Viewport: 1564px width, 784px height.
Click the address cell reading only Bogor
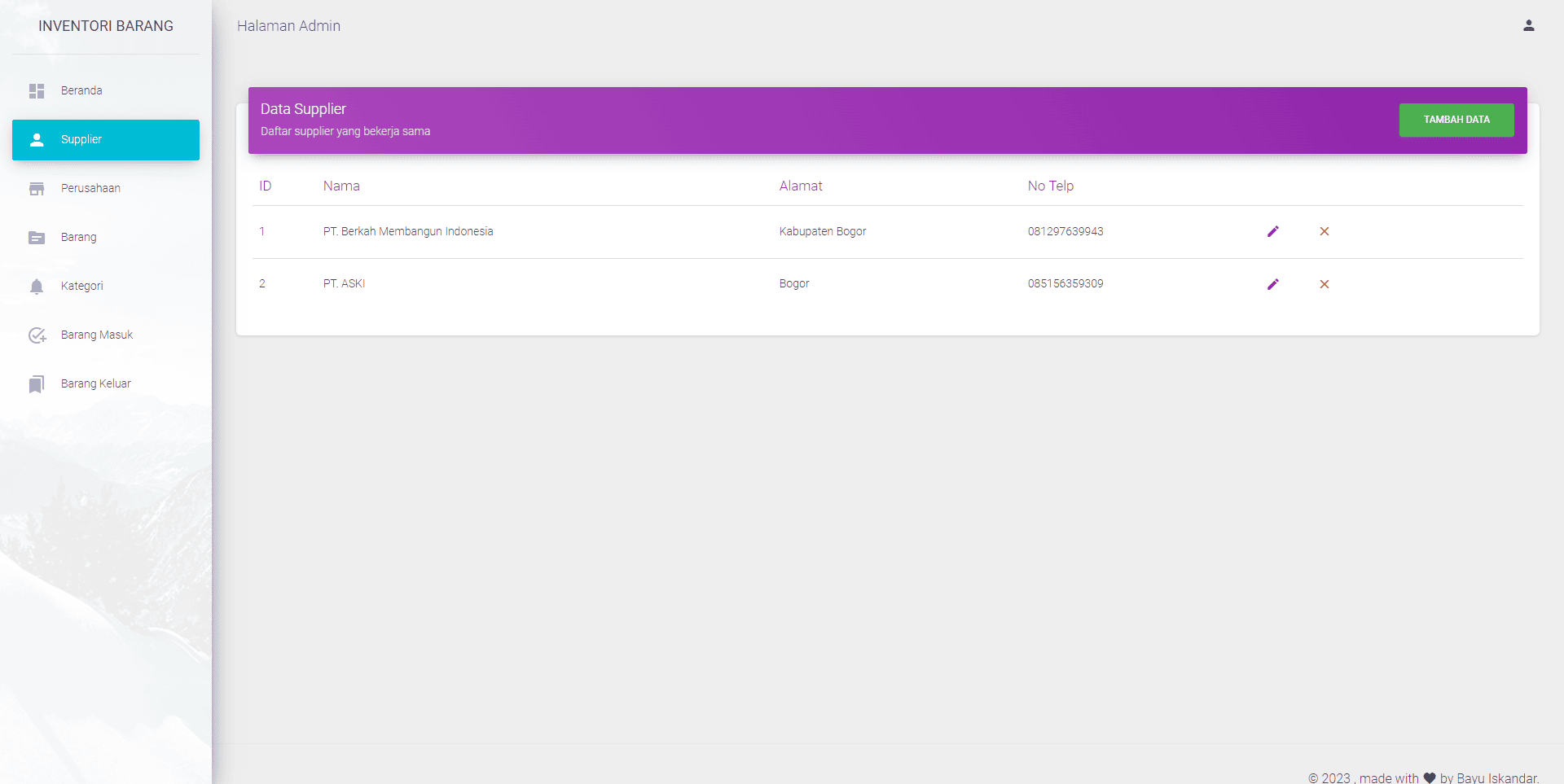coord(794,283)
